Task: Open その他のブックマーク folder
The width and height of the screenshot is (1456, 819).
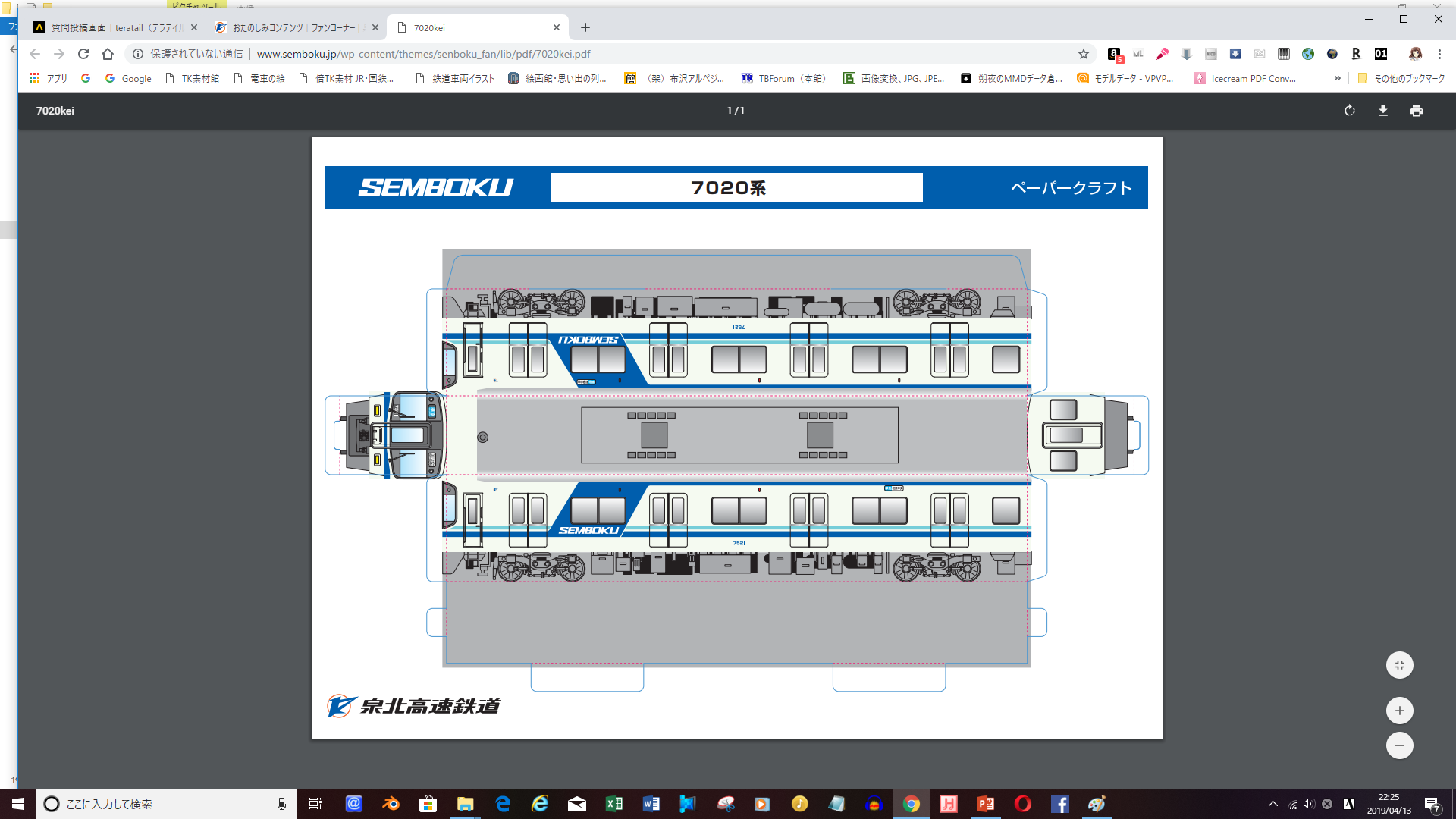Action: [x=1401, y=78]
